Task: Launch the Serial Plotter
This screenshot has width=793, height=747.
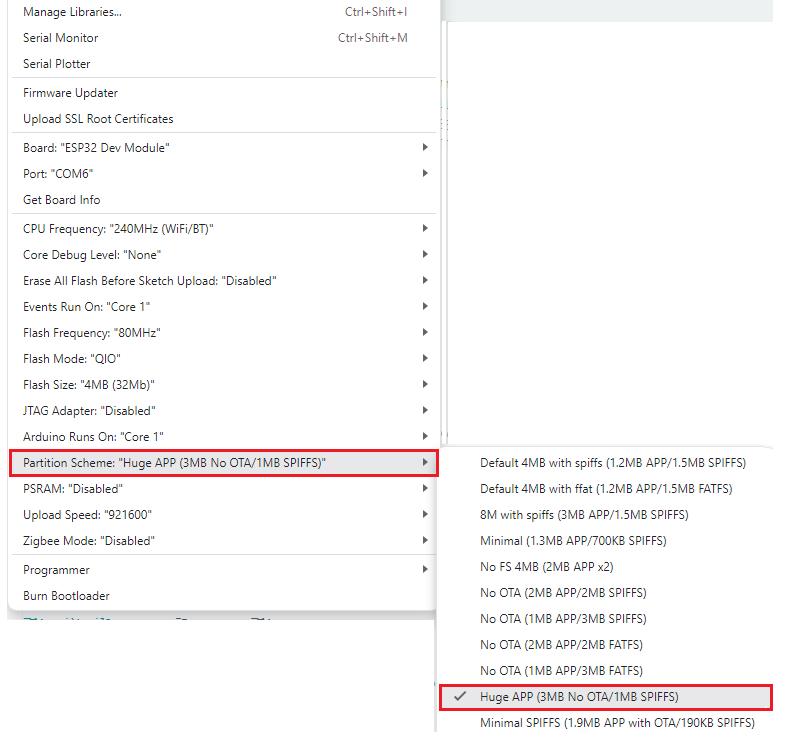Action: 223,64
